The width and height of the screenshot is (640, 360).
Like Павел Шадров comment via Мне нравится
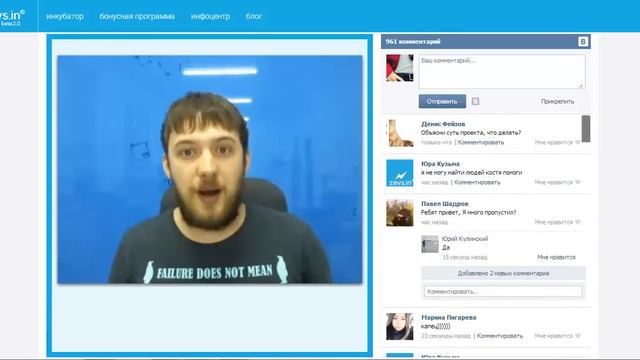point(557,222)
